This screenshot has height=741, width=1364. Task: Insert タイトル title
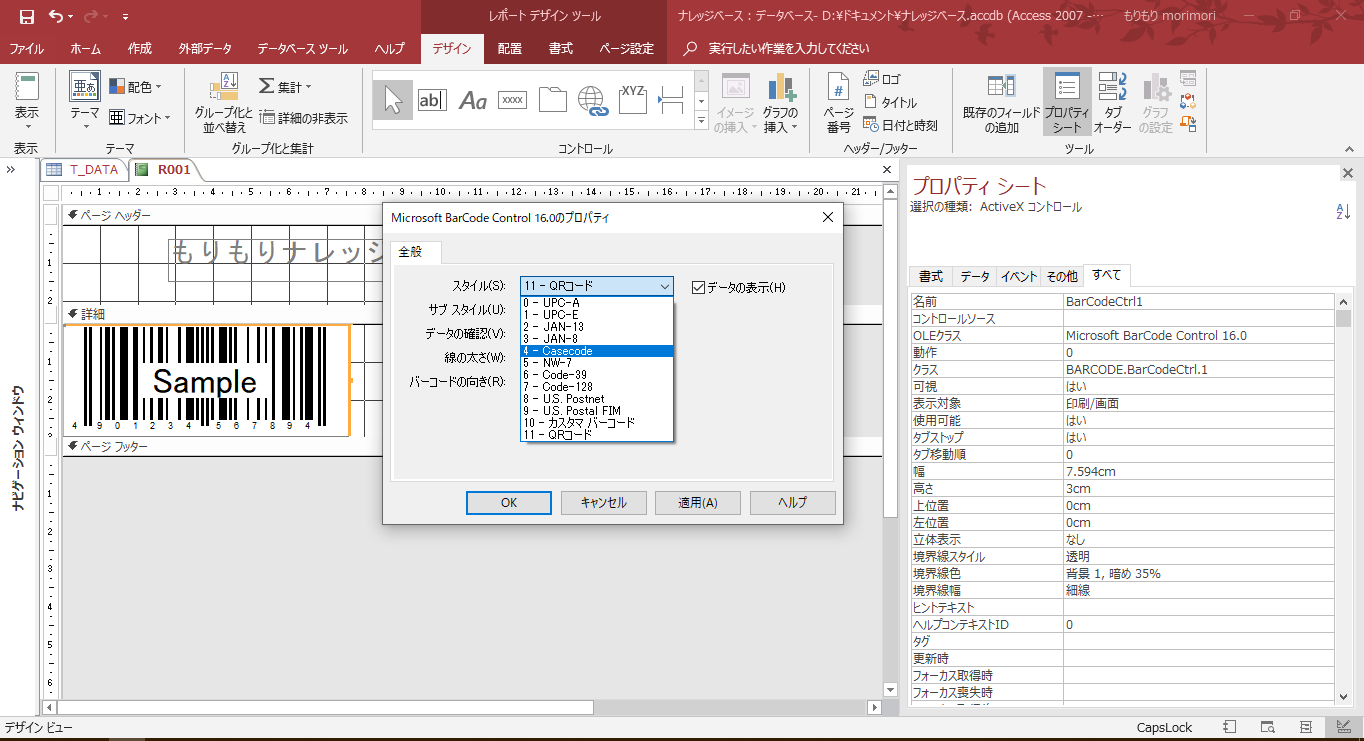890,102
